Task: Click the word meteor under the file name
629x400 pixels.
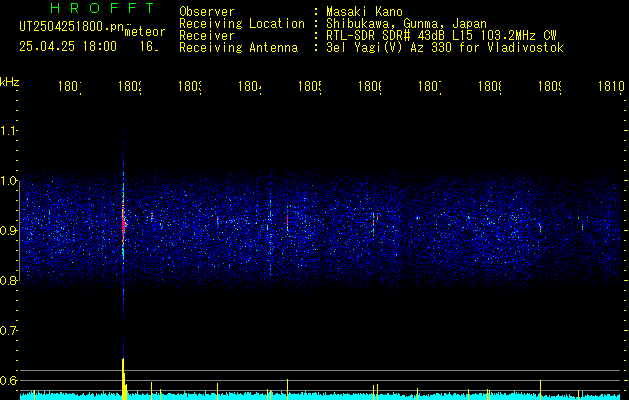Action: coord(145,32)
